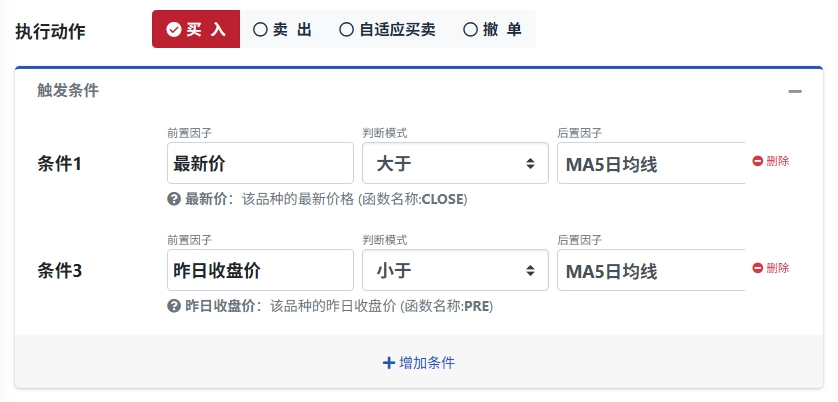The height and width of the screenshot is (402, 838).
Task: Collapse the 触发条件 panel with minus icon
Action: pos(795,91)
